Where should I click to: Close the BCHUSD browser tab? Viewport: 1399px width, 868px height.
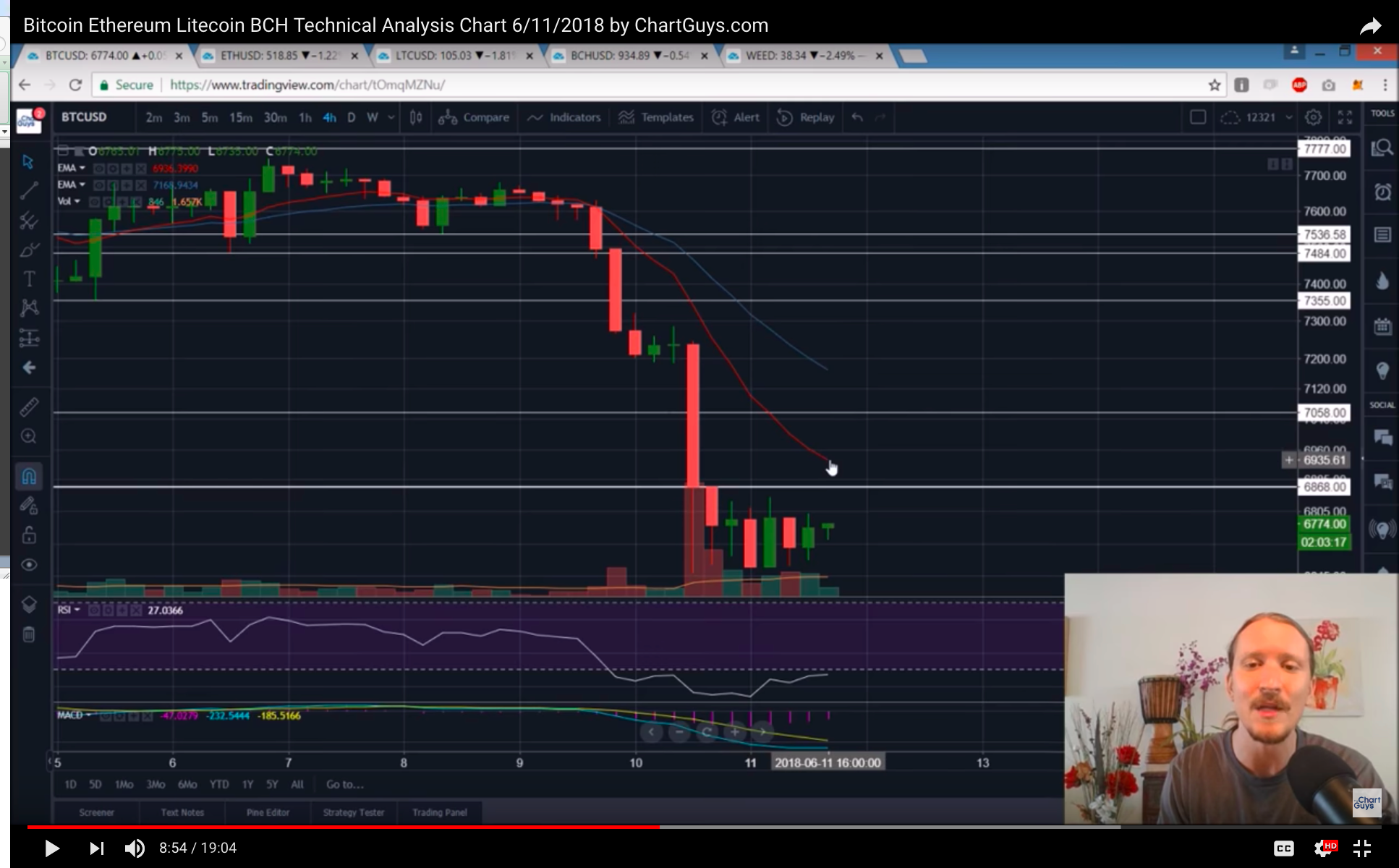[705, 56]
